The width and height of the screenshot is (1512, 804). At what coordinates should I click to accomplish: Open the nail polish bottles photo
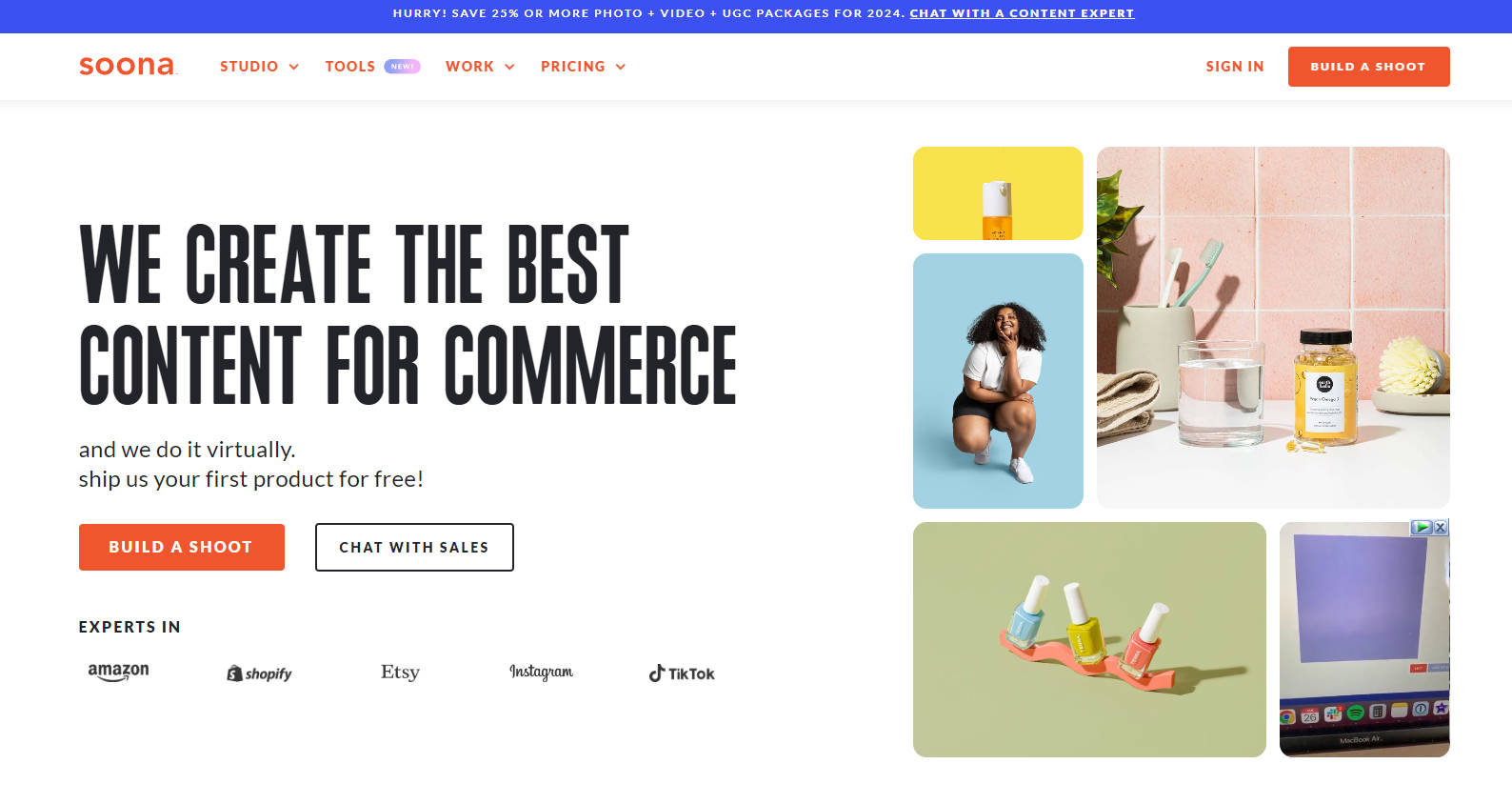coord(1089,639)
